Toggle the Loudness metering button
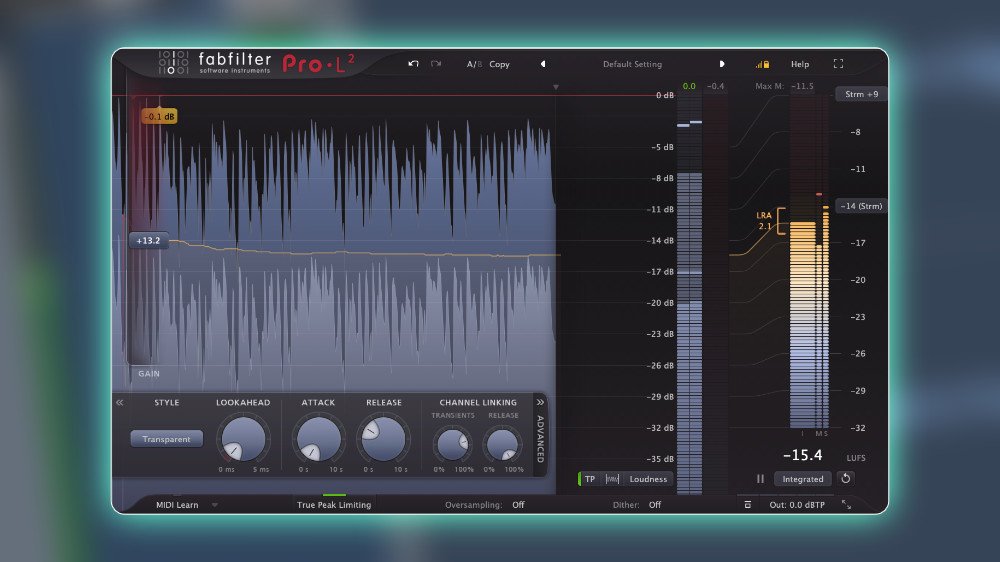This screenshot has width=1000, height=562. [x=648, y=479]
